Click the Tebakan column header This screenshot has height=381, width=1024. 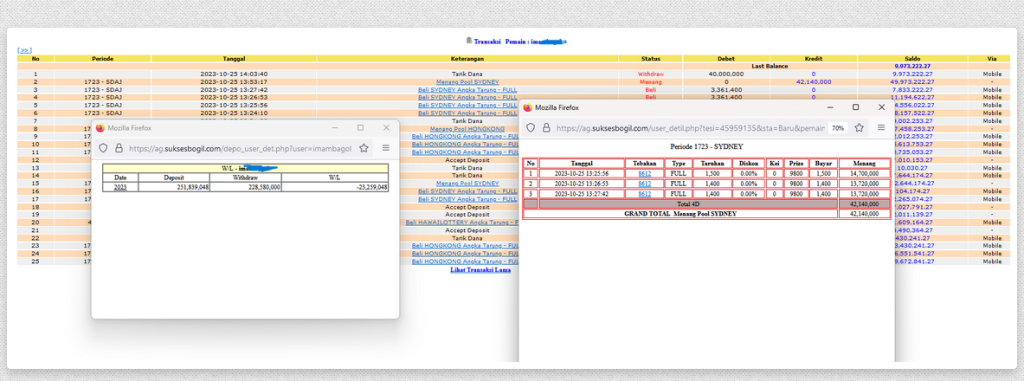(644, 163)
